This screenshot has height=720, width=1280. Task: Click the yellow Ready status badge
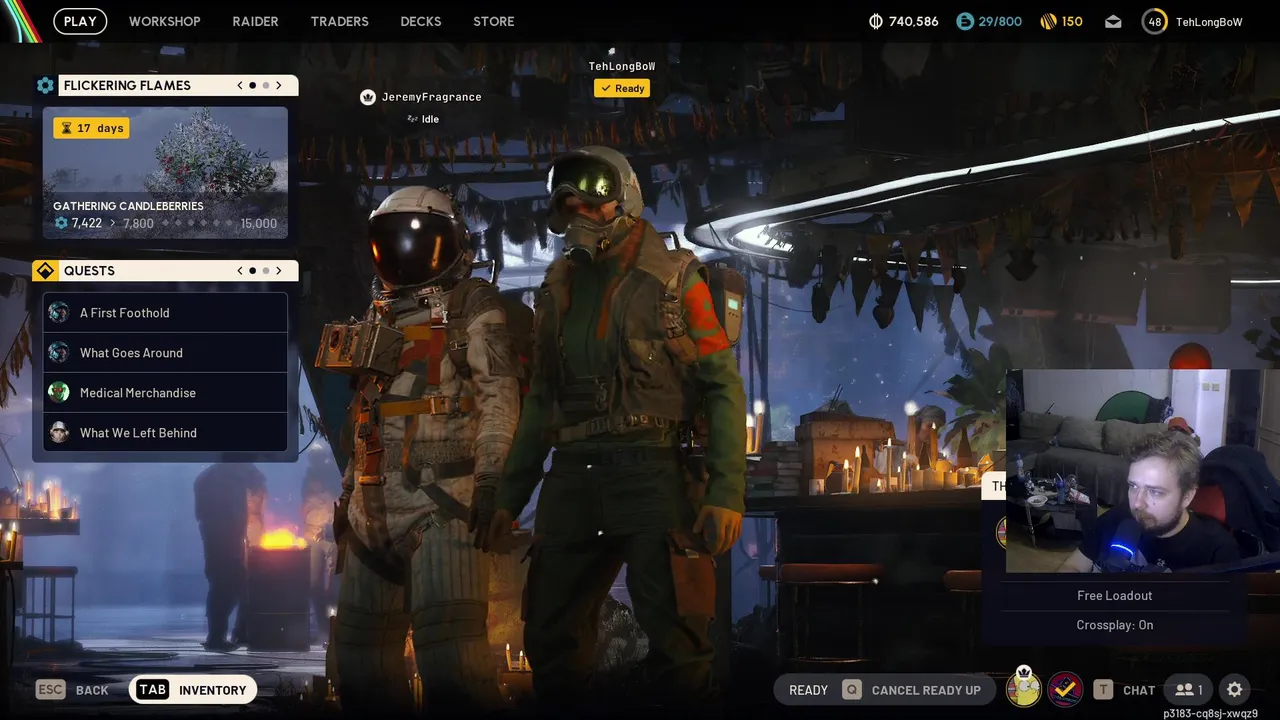tap(622, 88)
